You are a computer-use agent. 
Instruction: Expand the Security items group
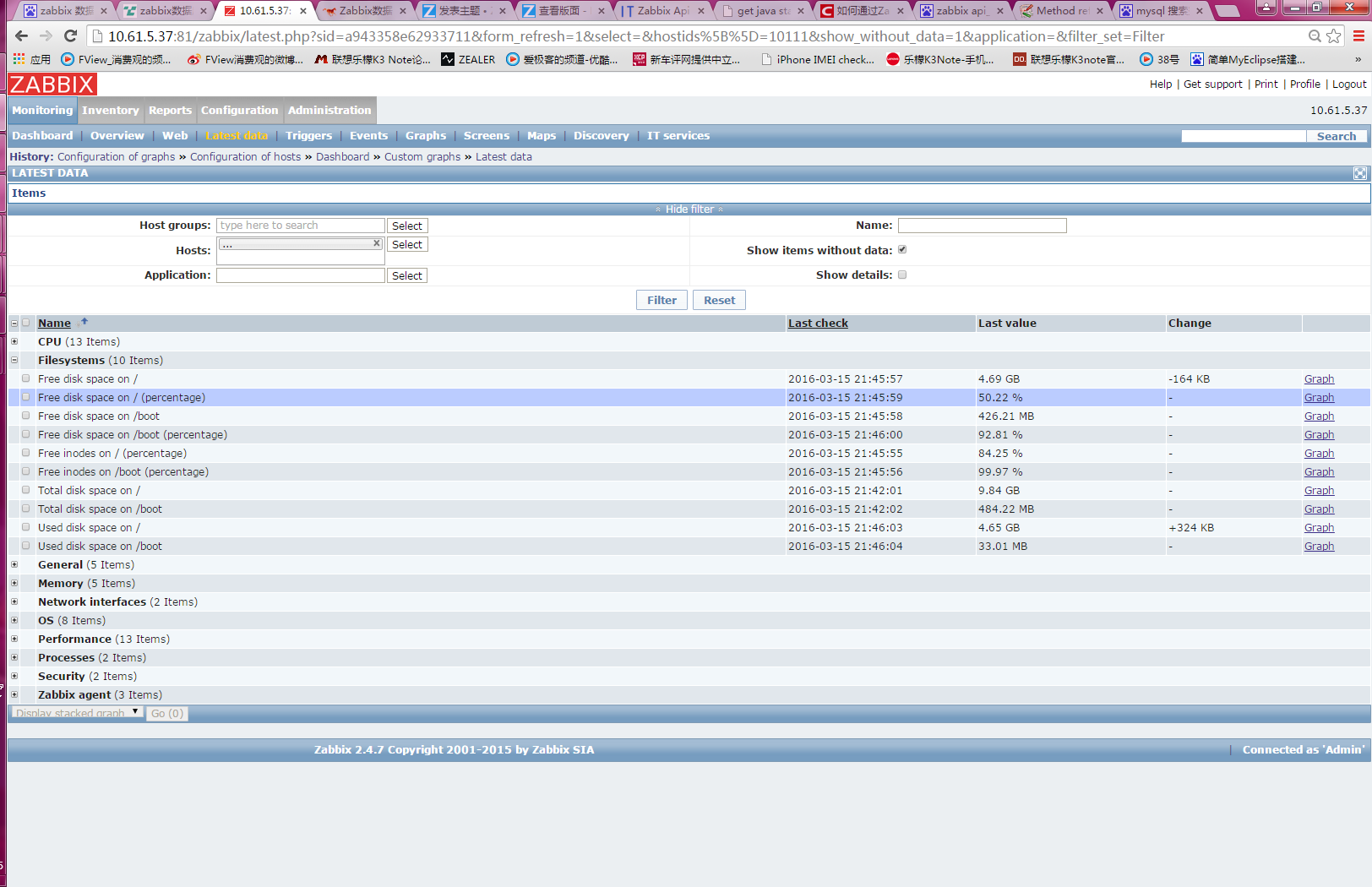pyautogui.click(x=14, y=676)
